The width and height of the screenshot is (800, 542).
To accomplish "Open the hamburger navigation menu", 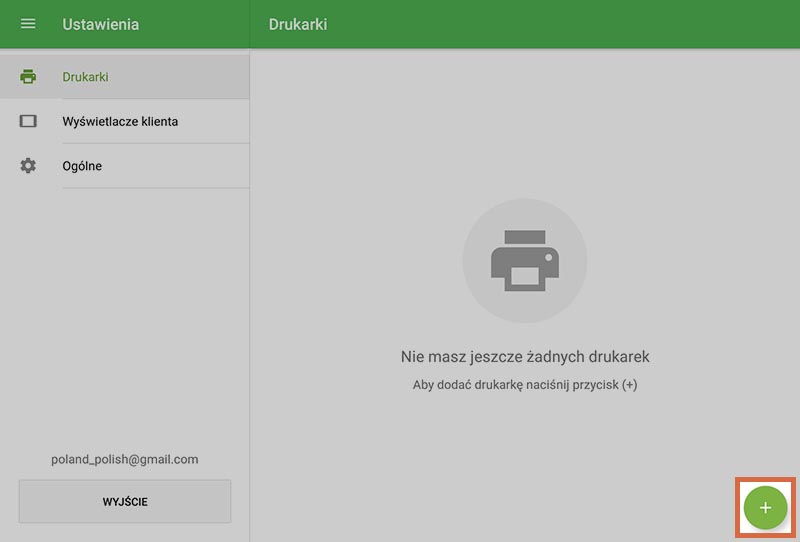I will [28, 24].
